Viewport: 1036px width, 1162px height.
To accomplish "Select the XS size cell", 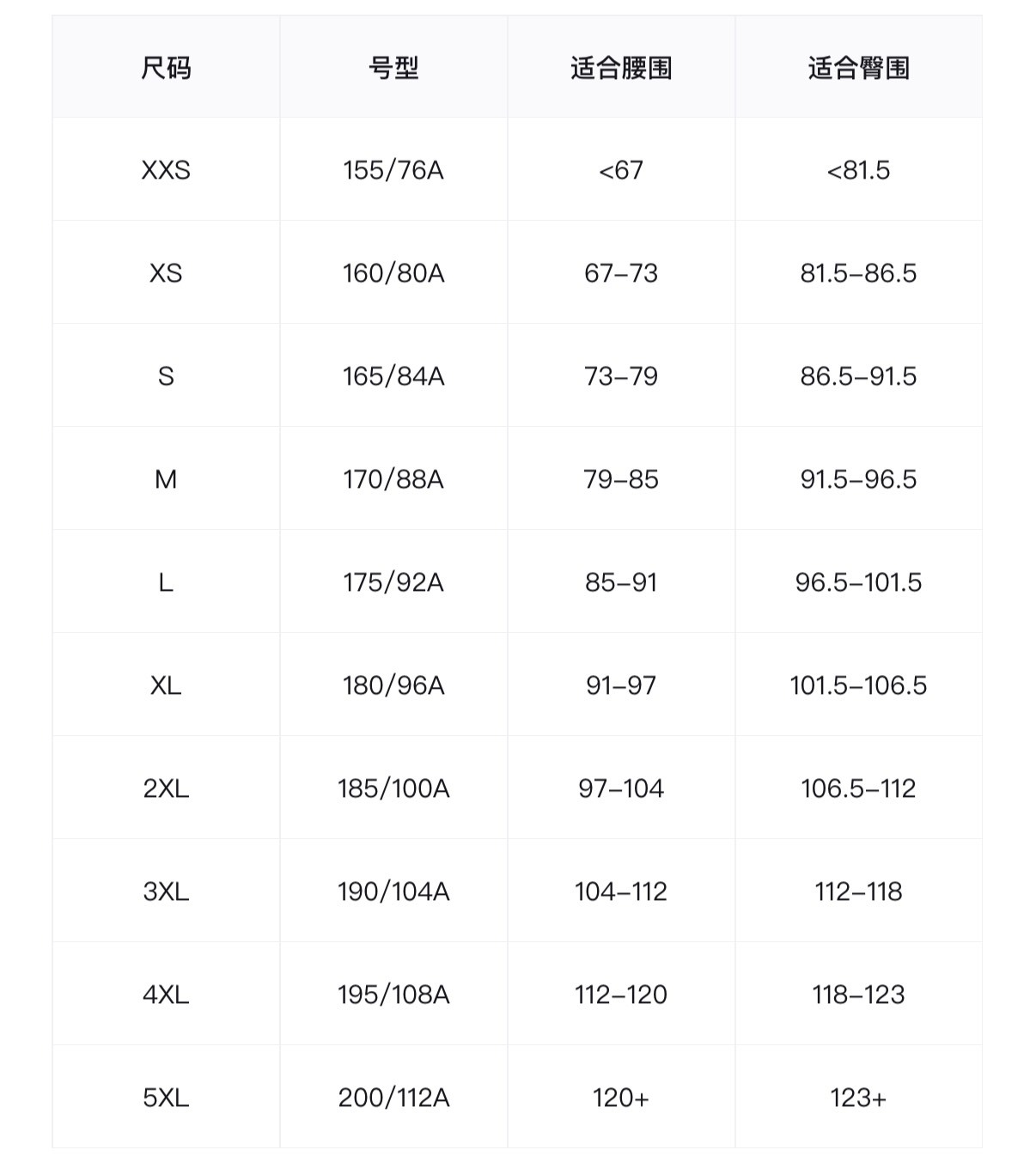I will pos(166,273).
